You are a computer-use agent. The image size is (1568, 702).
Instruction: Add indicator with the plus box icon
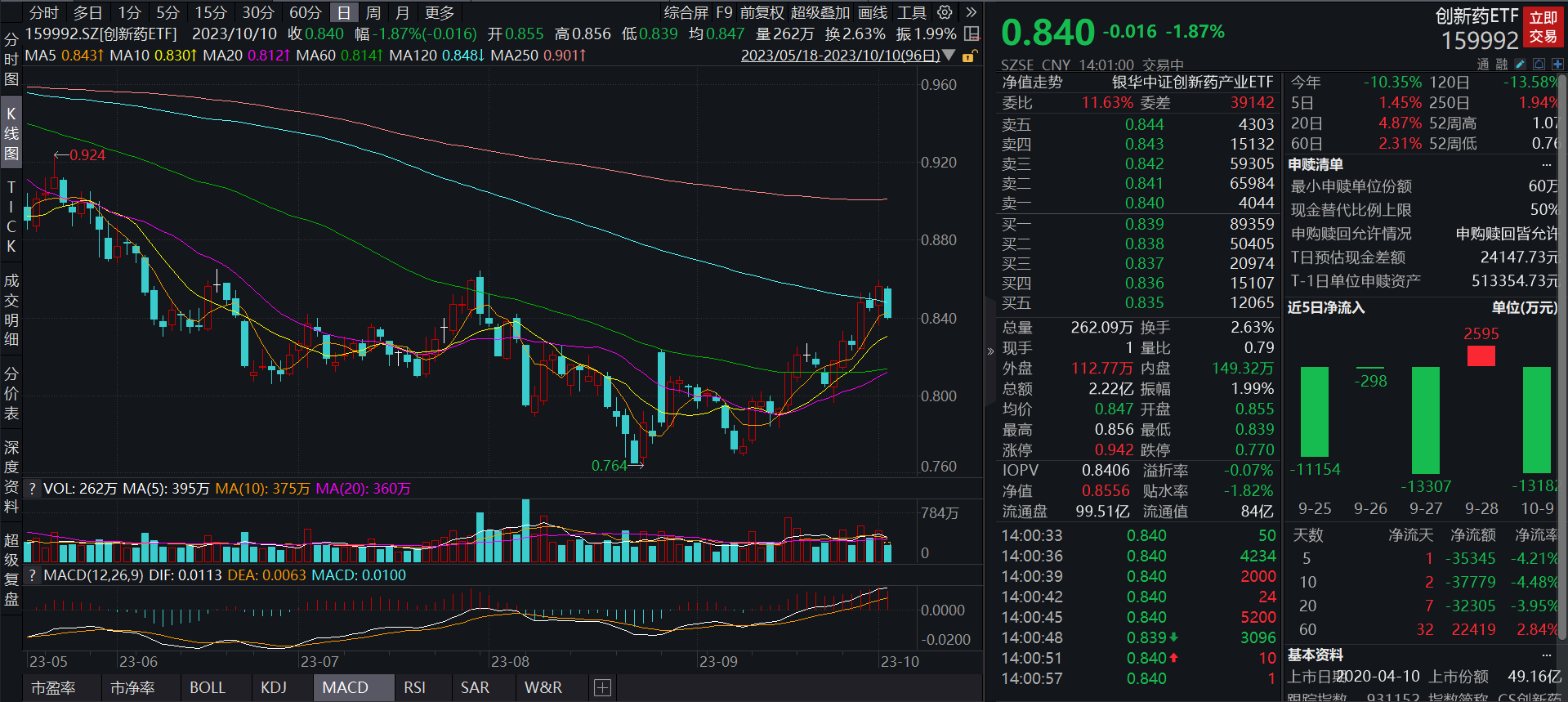coord(602,687)
